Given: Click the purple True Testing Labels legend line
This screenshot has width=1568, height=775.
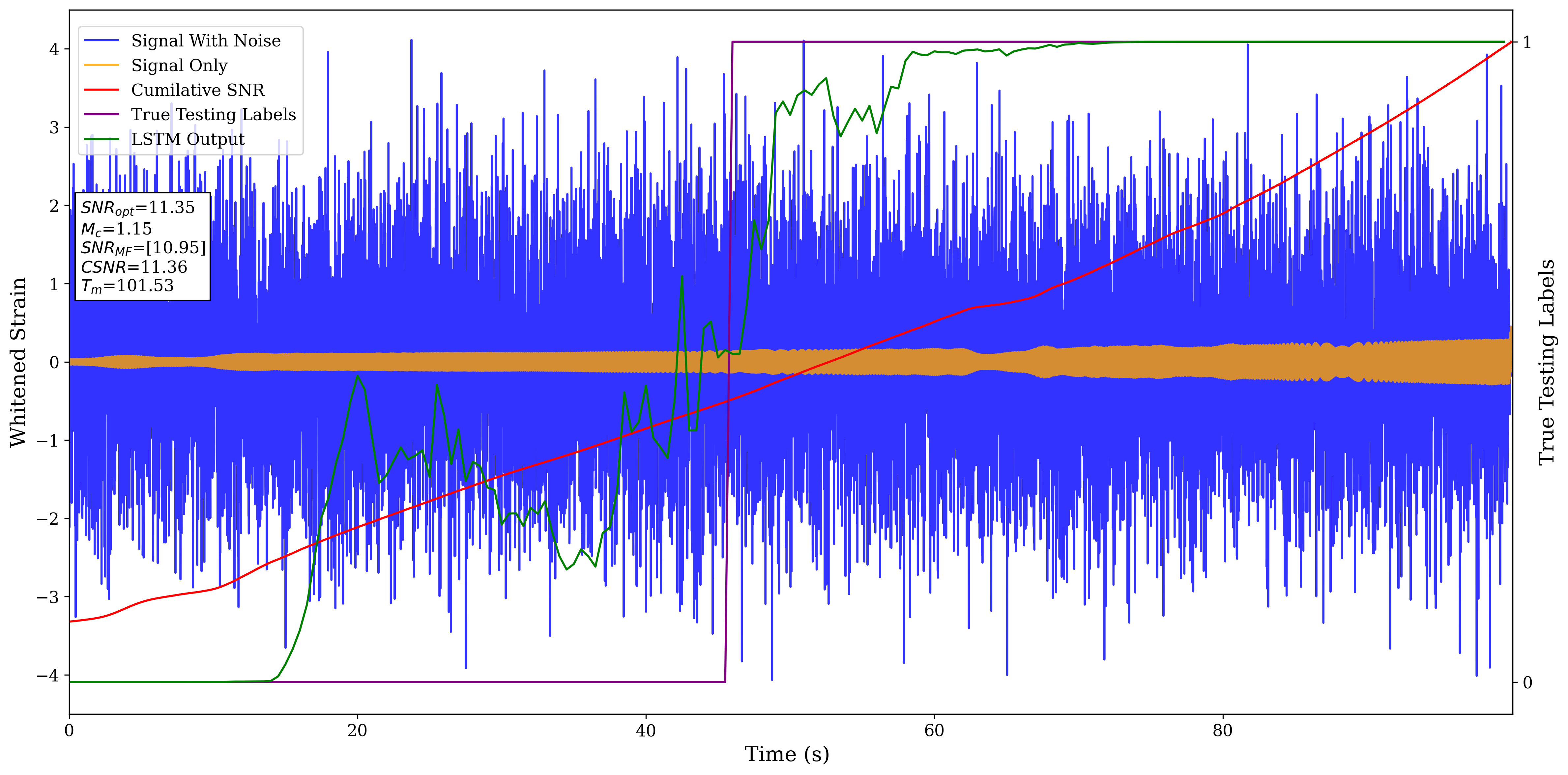Looking at the screenshot, I should pos(101,114).
